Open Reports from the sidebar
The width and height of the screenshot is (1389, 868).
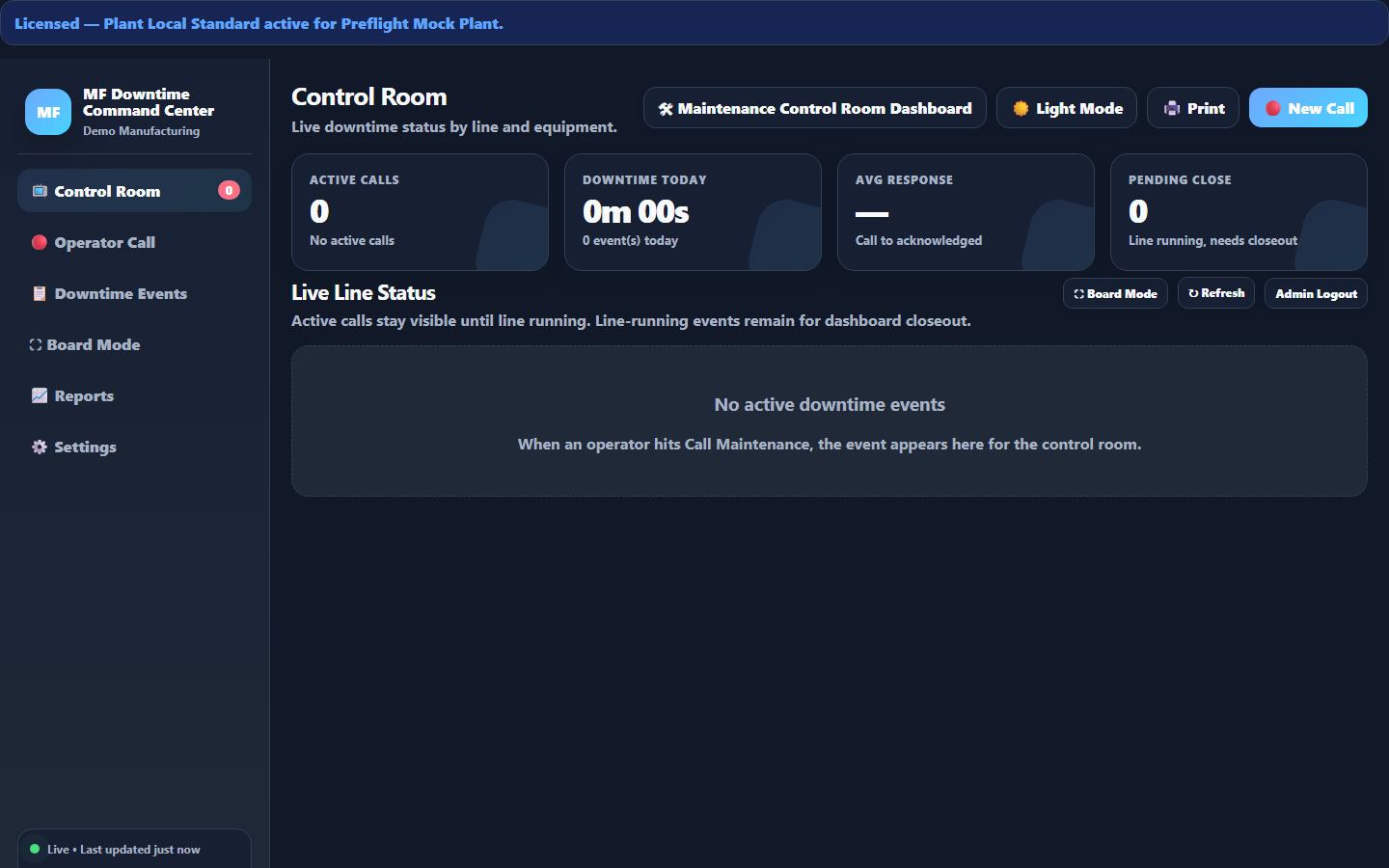click(134, 395)
